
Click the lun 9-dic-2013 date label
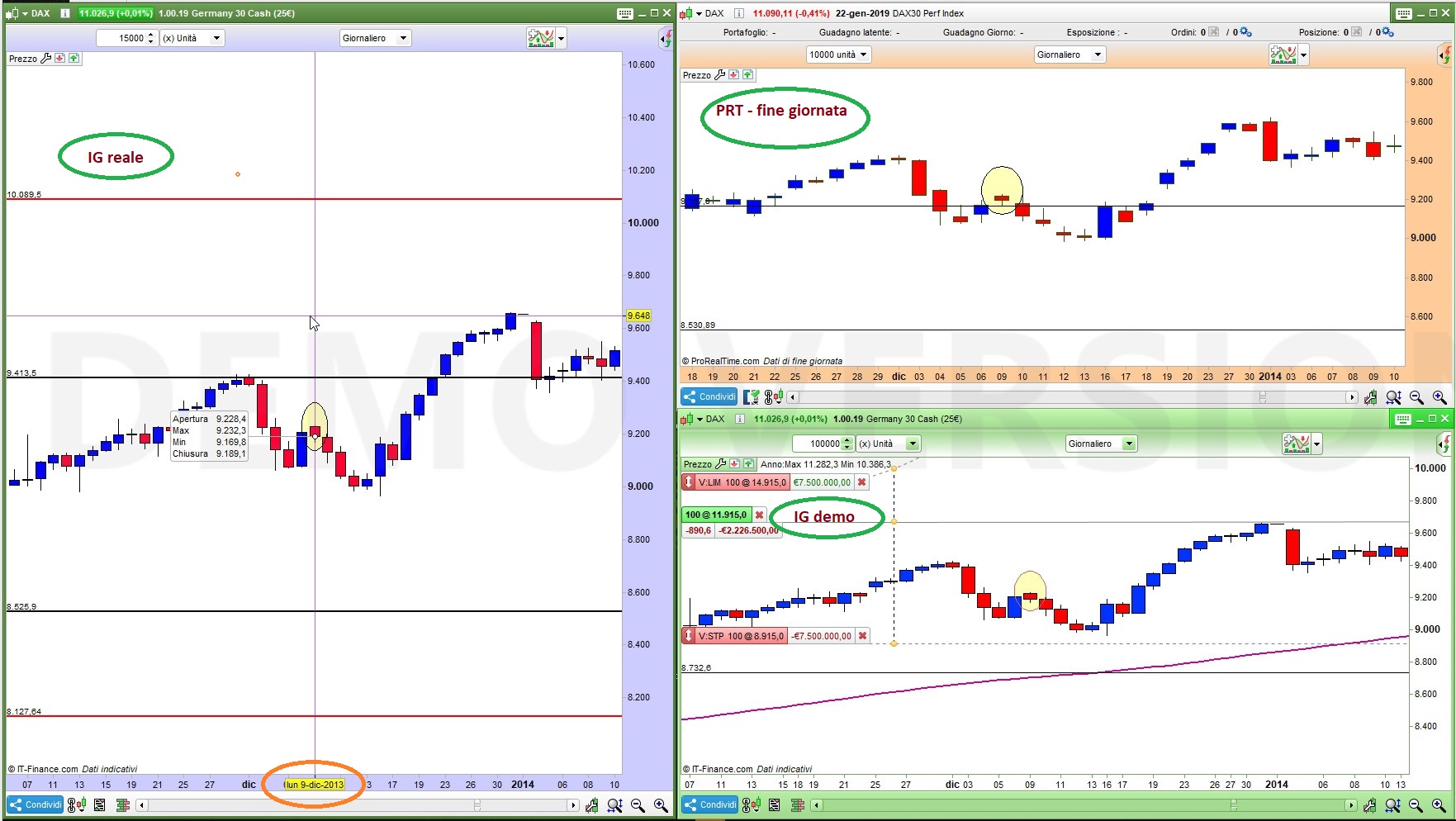[x=314, y=785]
